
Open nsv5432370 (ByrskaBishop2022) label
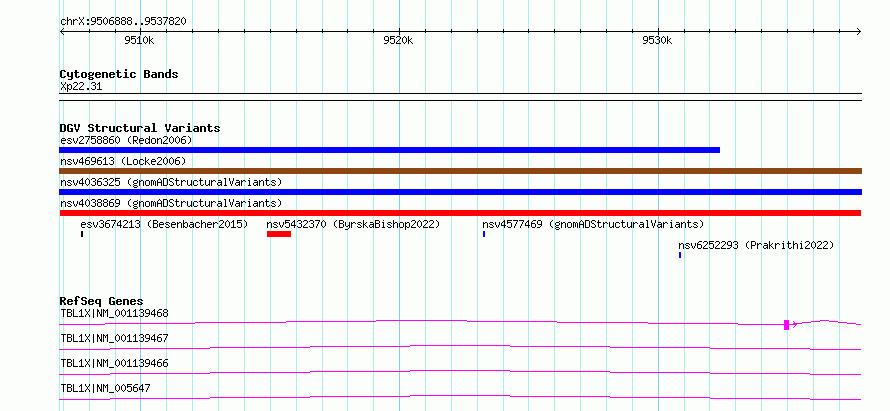[x=354, y=224]
